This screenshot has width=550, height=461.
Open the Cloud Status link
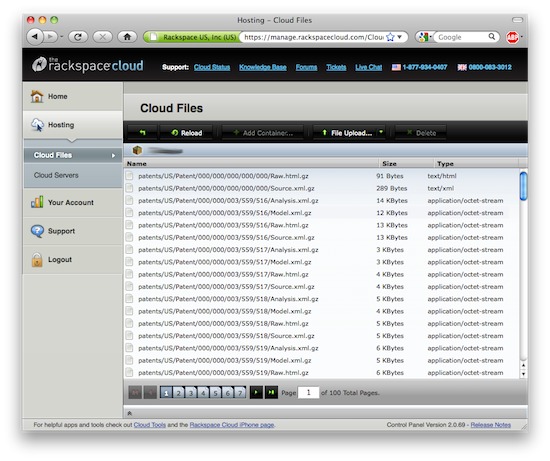point(212,67)
